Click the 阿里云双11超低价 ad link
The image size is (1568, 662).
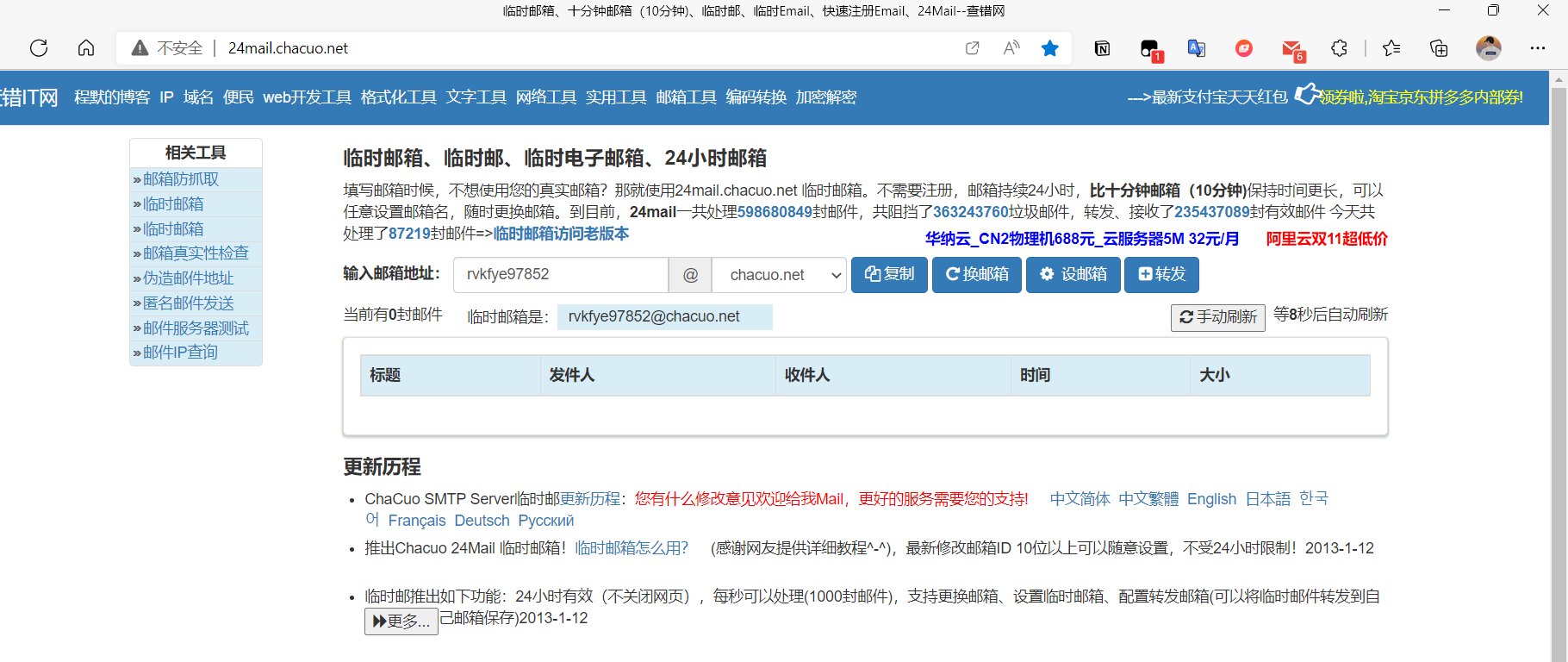1327,239
